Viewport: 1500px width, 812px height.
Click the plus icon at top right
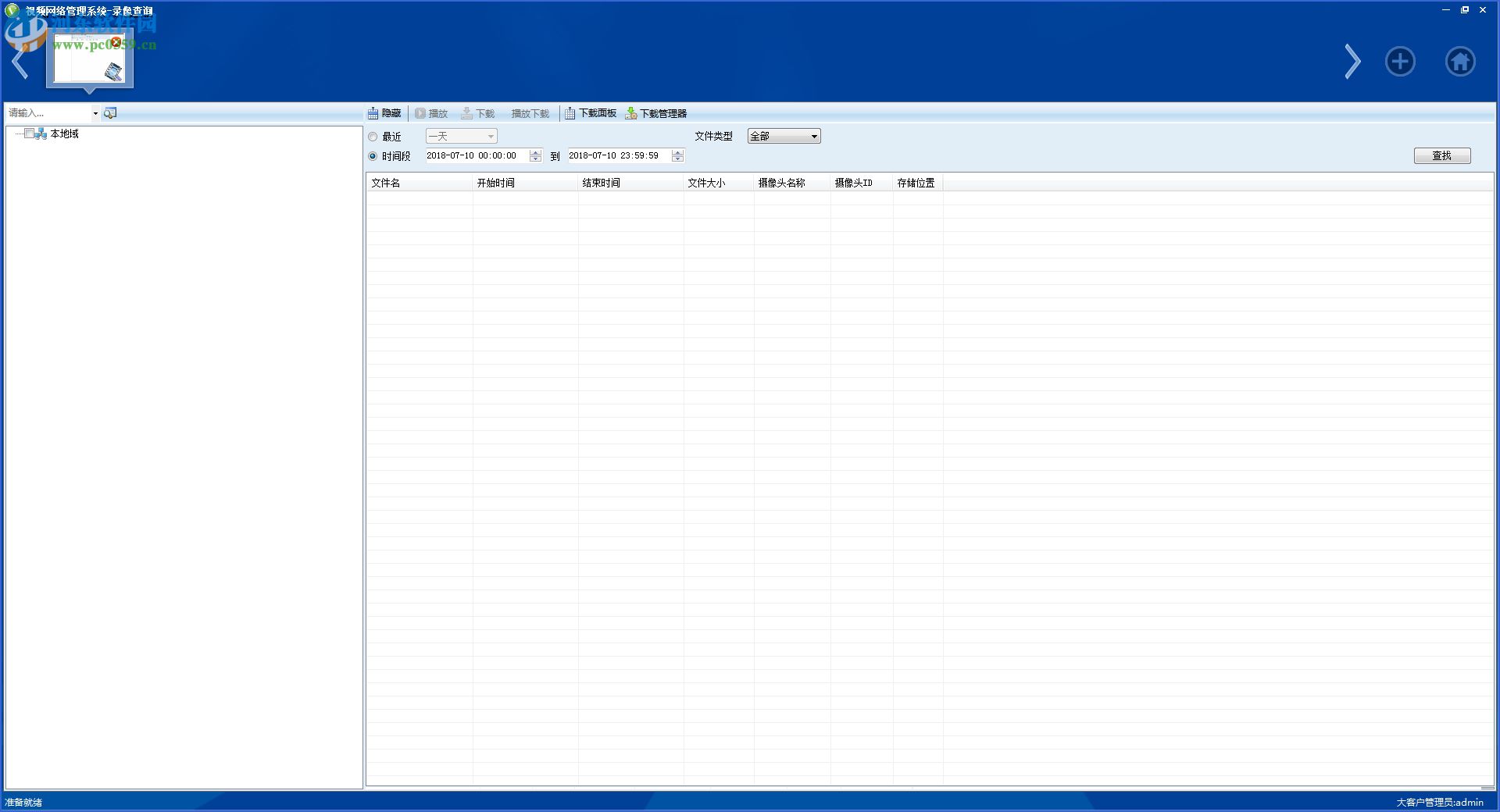[x=1400, y=61]
